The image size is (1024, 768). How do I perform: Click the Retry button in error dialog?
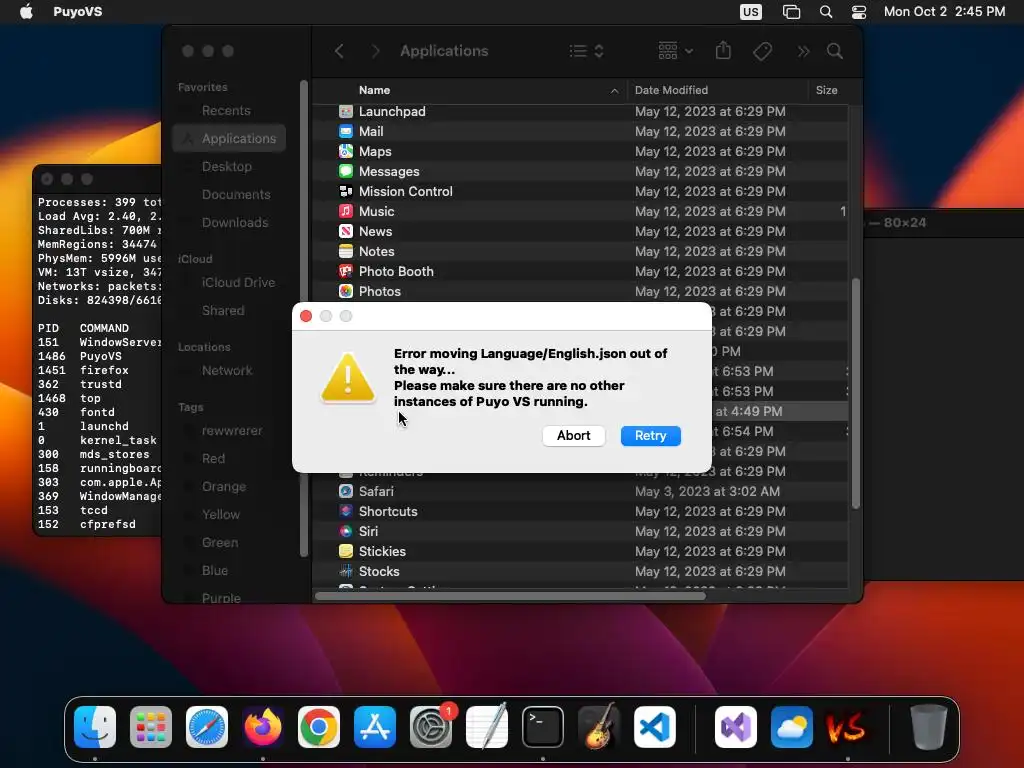click(x=650, y=436)
